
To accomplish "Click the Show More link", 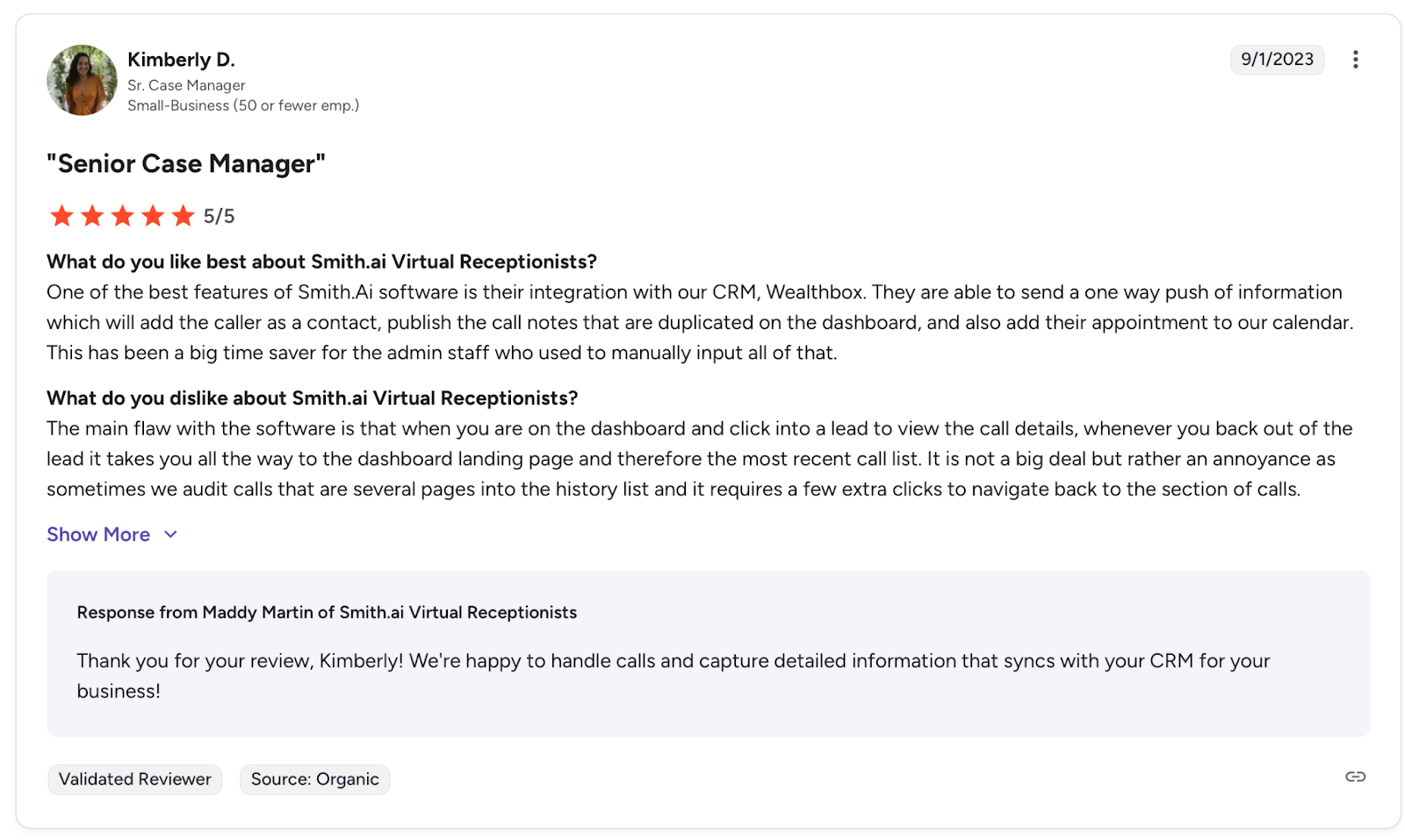I will point(98,535).
